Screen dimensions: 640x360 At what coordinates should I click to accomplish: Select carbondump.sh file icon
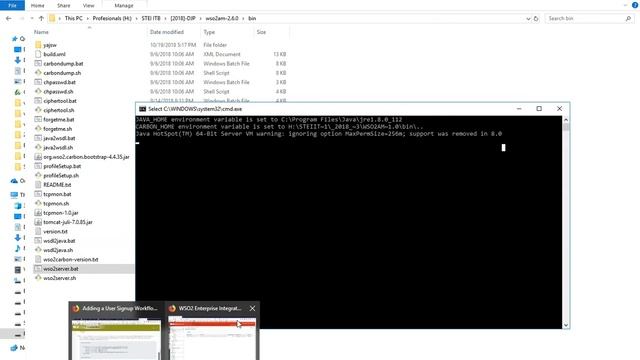click(x=38, y=73)
